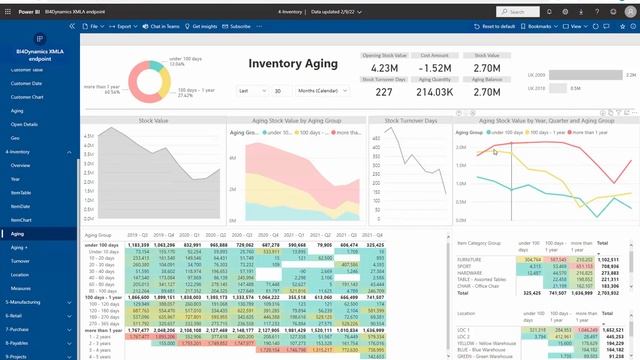Open the Turnover page
This screenshot has height=360, width=640.
pyautogui.click(x=20, y=261)
